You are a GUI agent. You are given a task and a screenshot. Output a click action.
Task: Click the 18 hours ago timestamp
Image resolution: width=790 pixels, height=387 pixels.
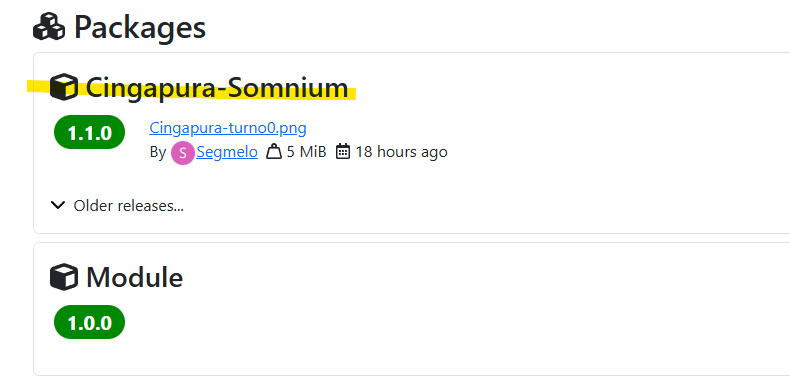402,152
